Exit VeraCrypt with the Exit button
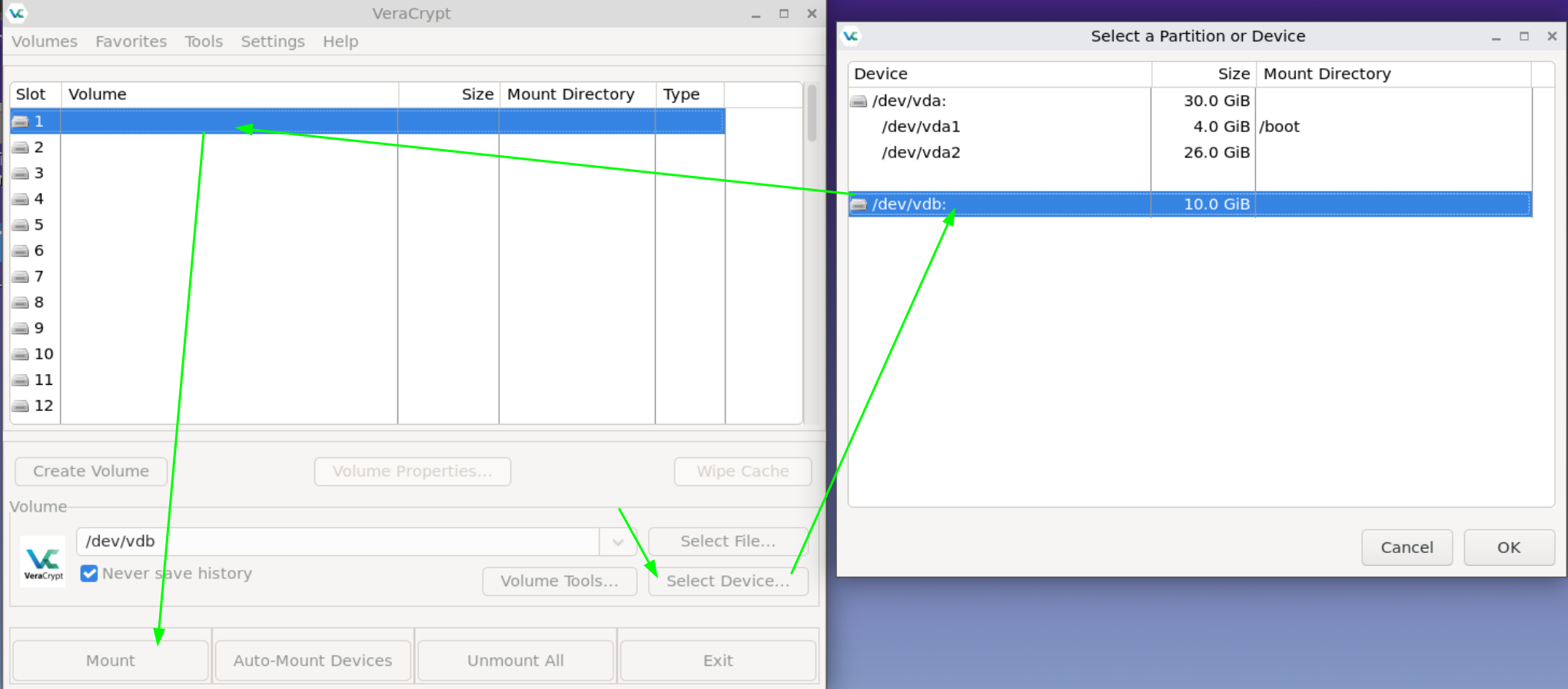Screen dimensions: 1568x689 [x=718, y=661]
